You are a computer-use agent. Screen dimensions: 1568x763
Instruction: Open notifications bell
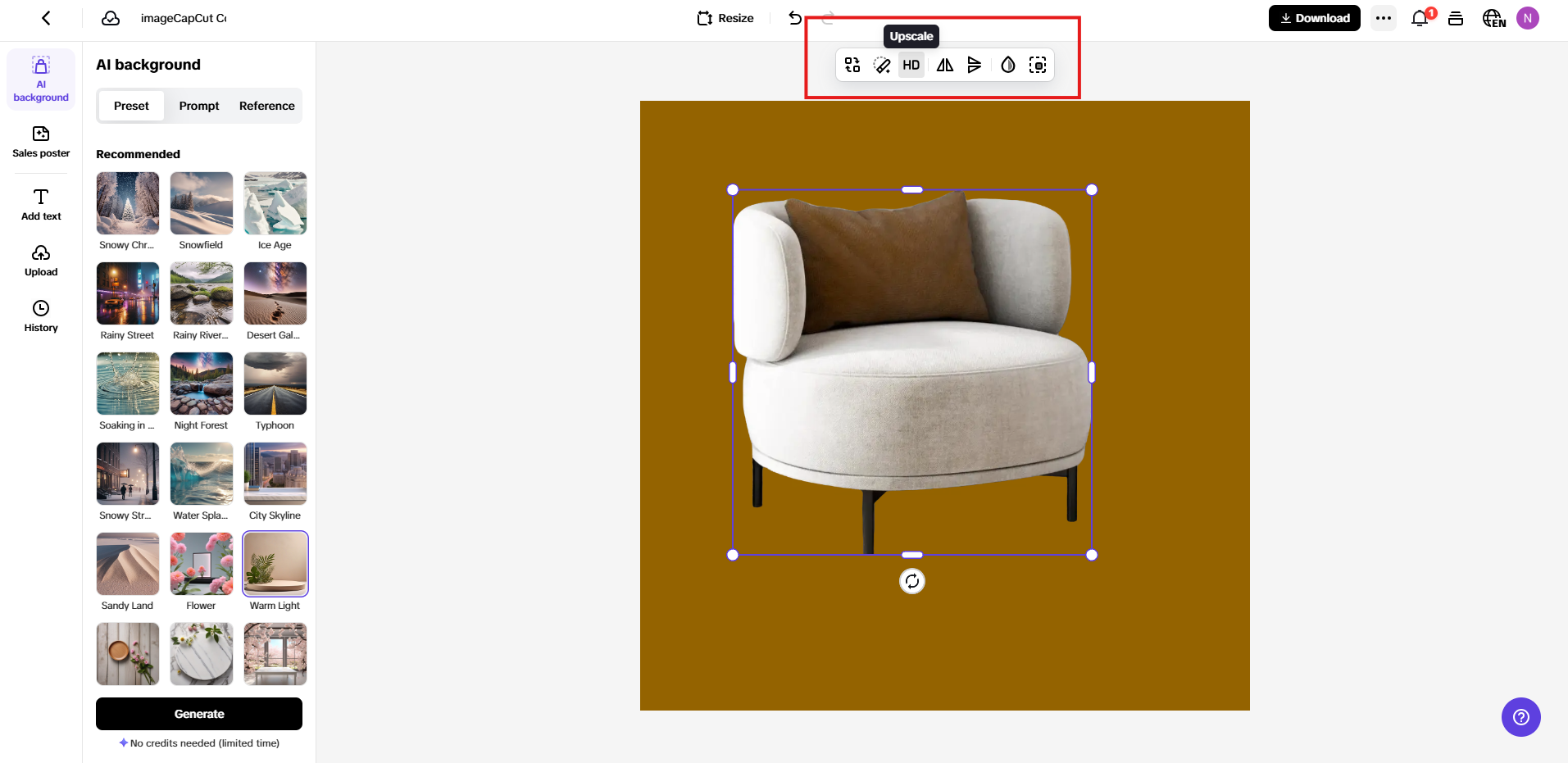coord(1419,18)
